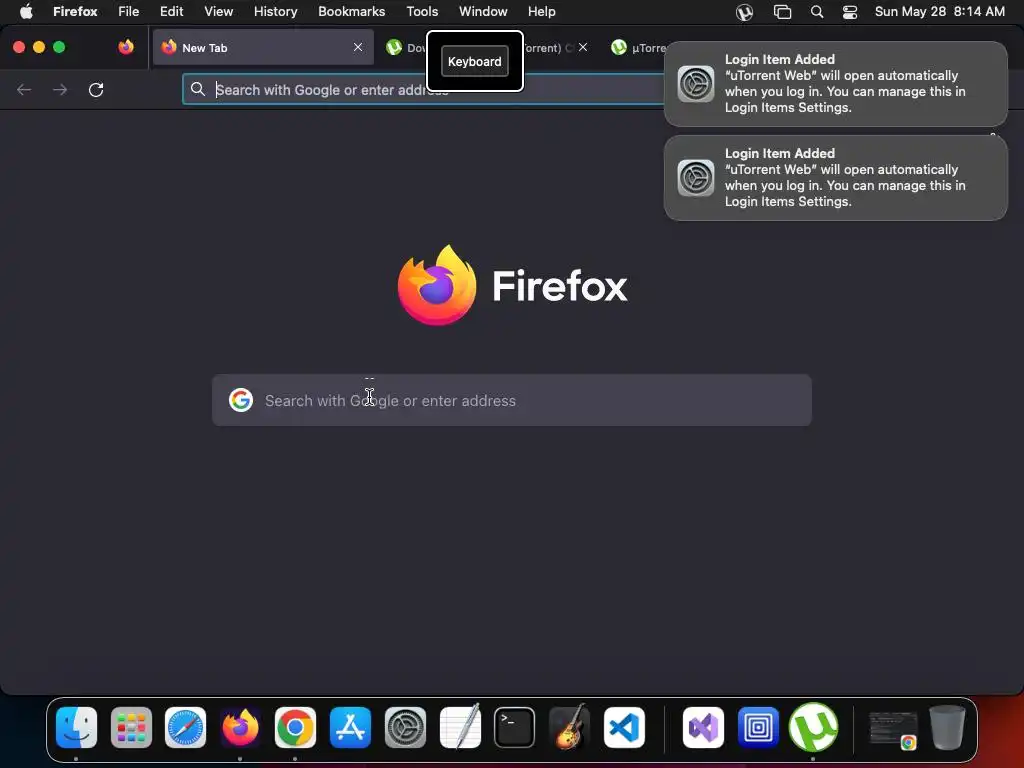The height and width of the screenshot is (768, 1024).
Task: Click the magnifier icon in address bar
Action: pyautogui.click(x=198, y=89)
